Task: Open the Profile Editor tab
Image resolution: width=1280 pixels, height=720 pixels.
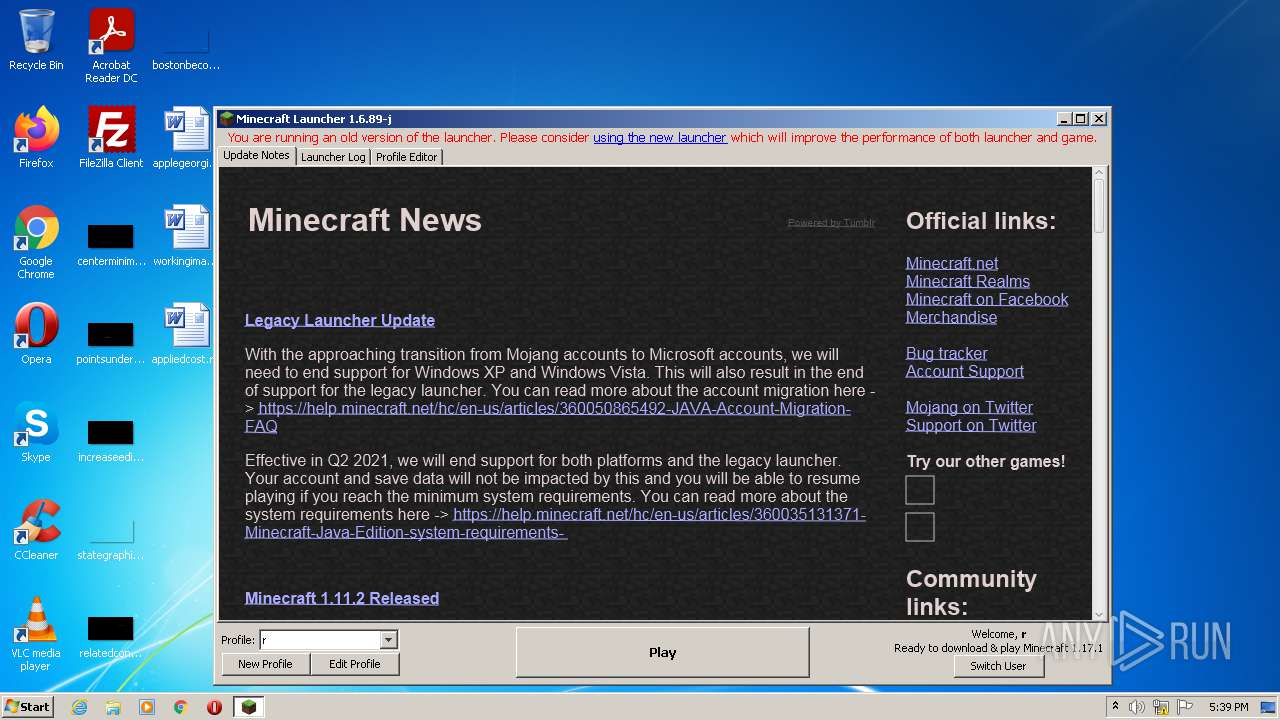Action: (406, 157)
